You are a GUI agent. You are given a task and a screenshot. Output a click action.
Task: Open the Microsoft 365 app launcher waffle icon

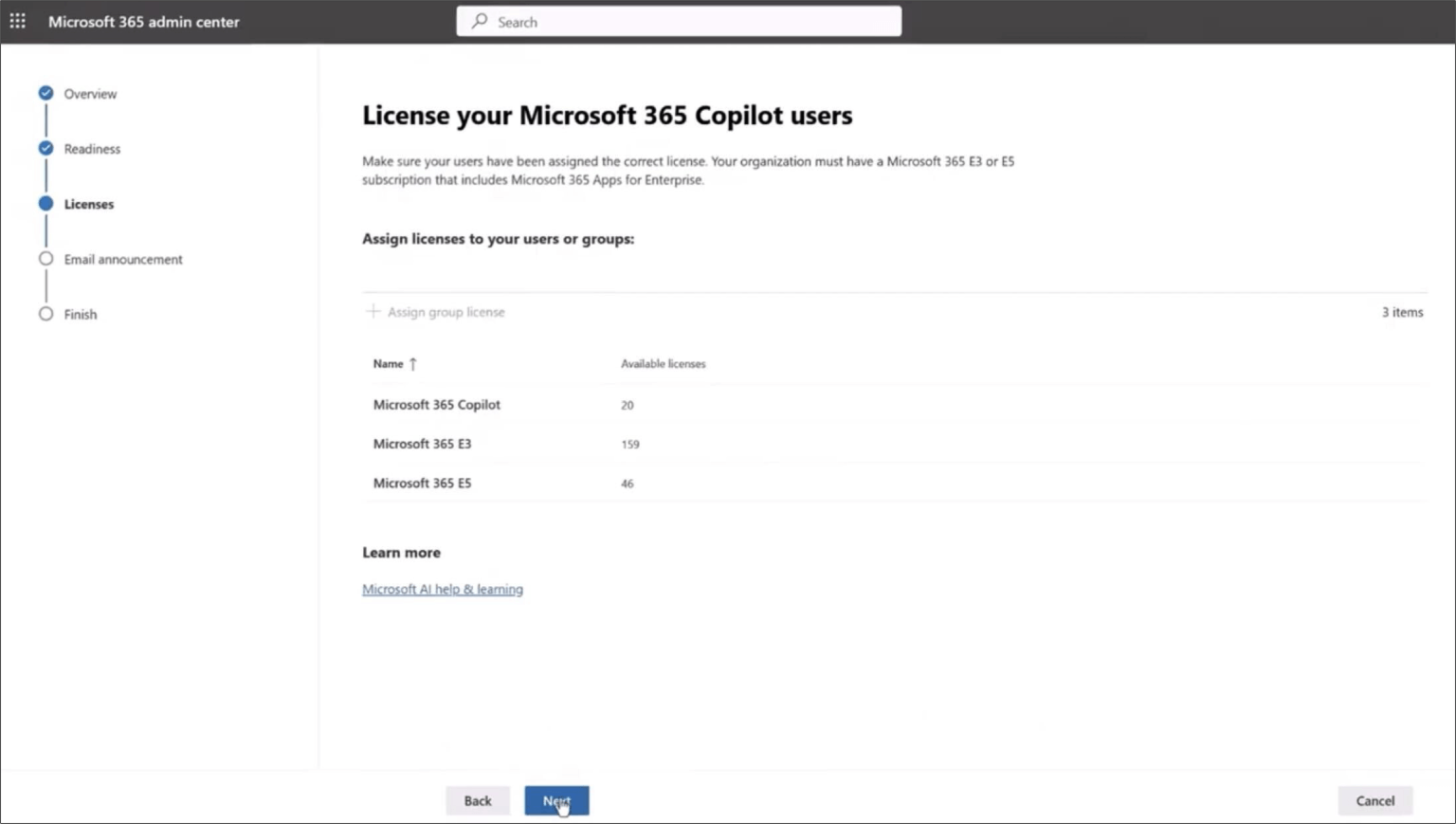[x=17, y=21]
